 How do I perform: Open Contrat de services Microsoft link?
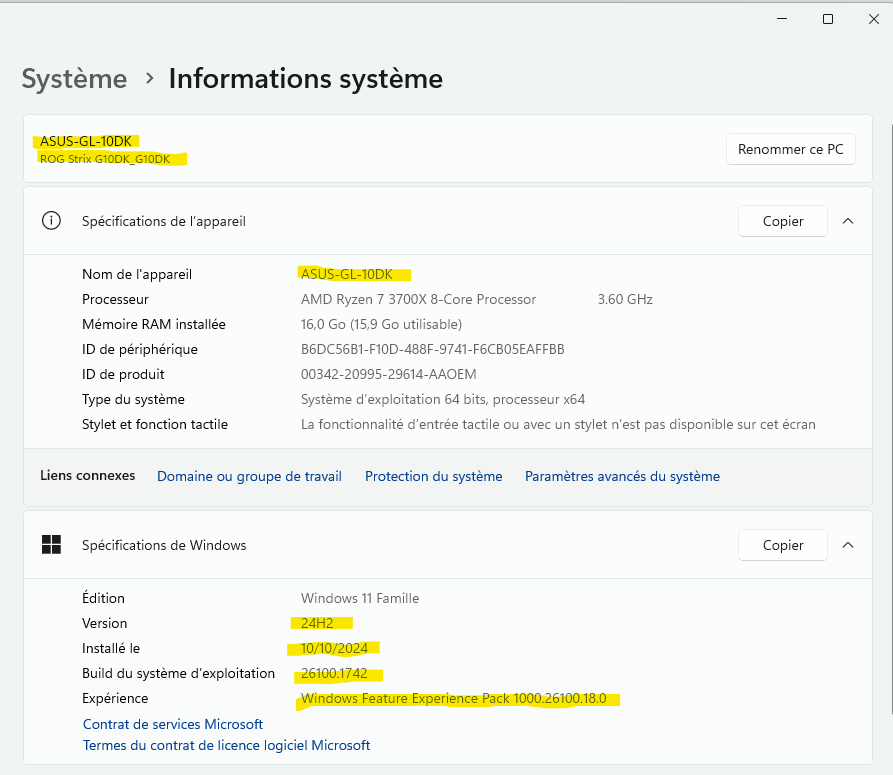pos(173,724)
